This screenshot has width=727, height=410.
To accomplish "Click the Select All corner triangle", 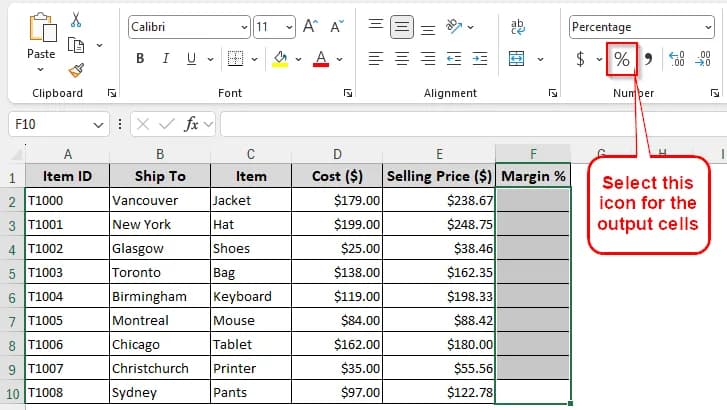I will pos(17,154).
